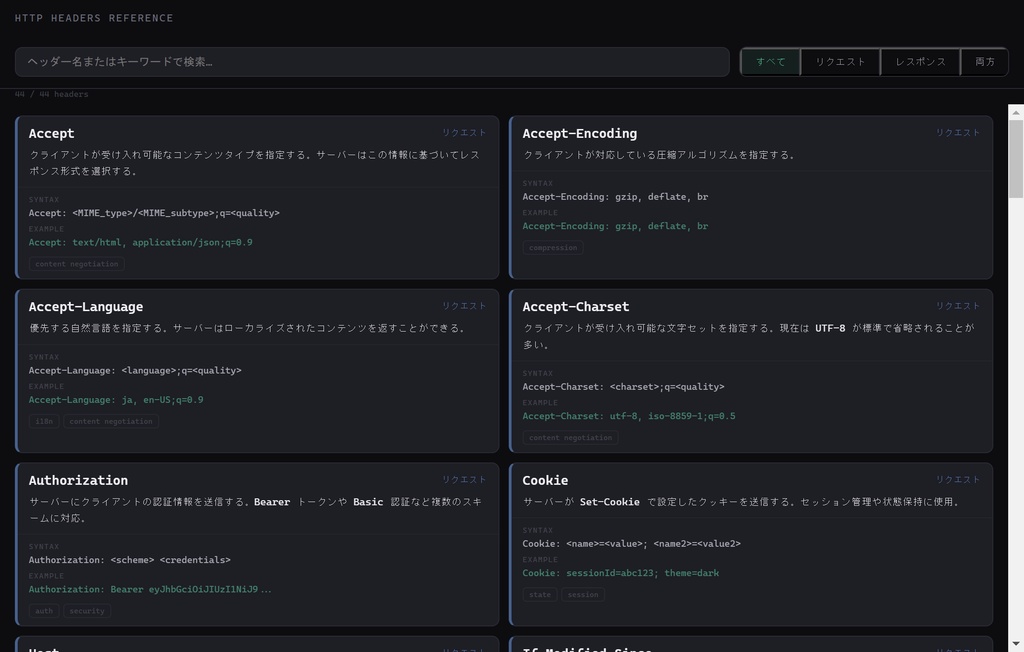Screen dimensions: 1024x652
Task: Click the Accept syntax MIME_type line
Action: [x=154, y=213]
